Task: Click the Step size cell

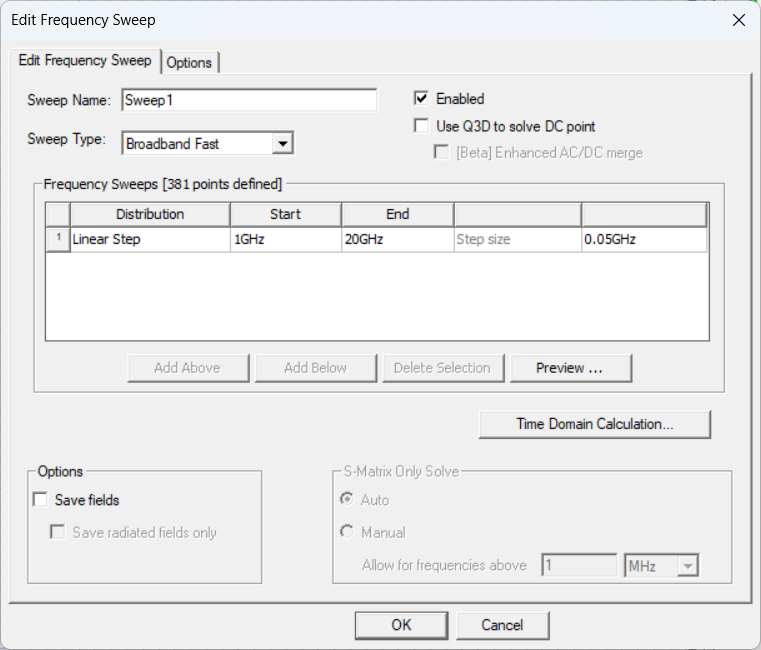Action: click(x=518, y=239)
